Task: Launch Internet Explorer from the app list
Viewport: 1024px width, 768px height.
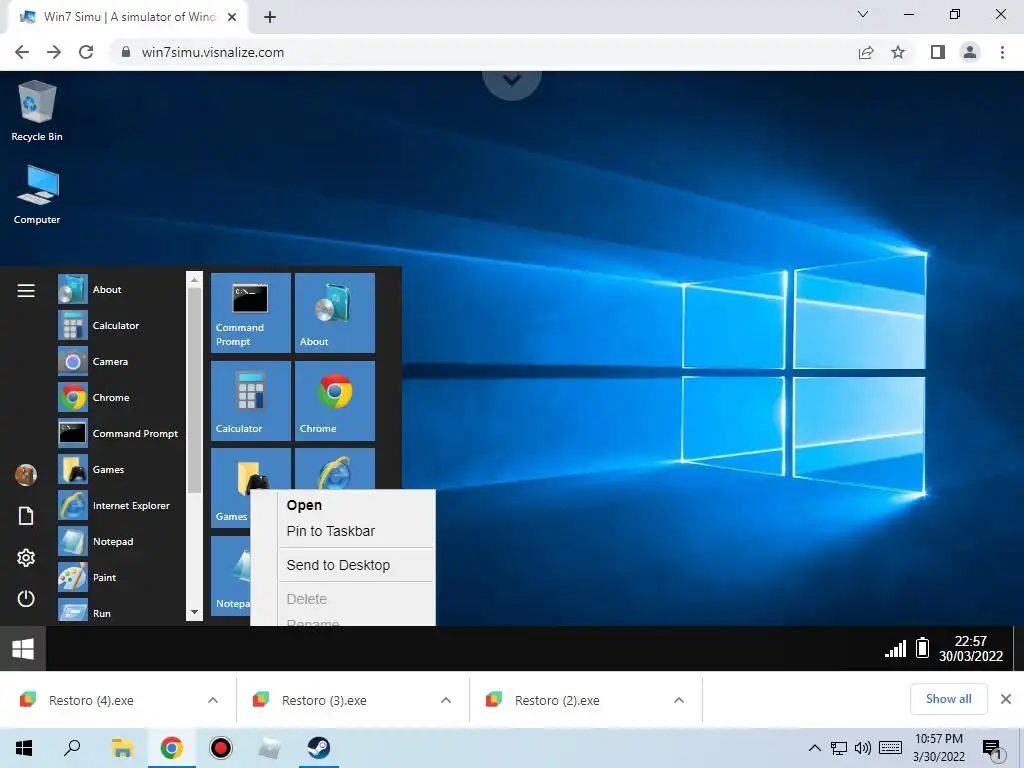Action: (120, 505)
